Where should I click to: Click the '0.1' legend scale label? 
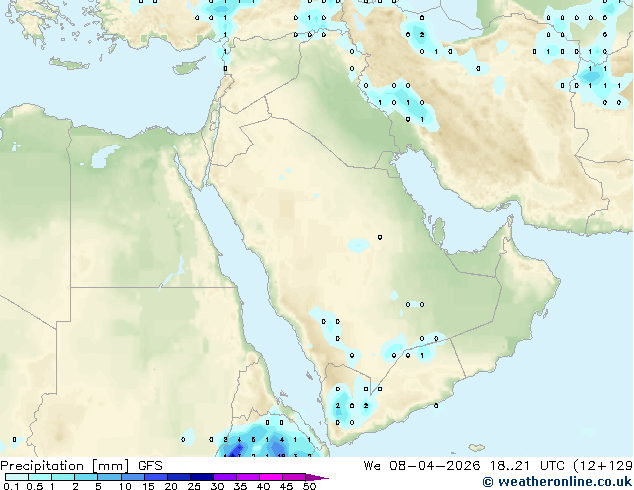click(11, 486)
